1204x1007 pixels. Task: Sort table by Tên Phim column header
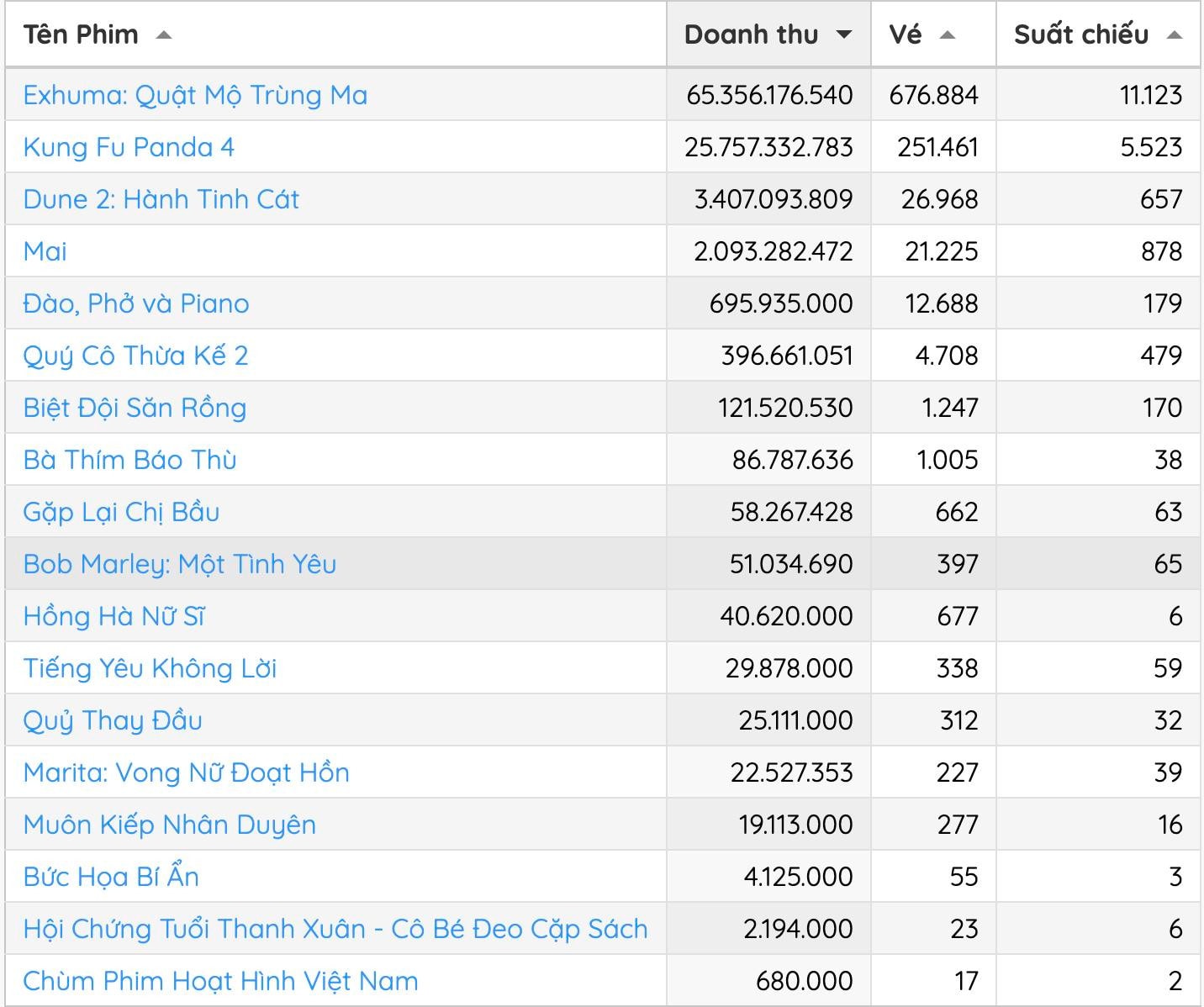tap(81, 34)
